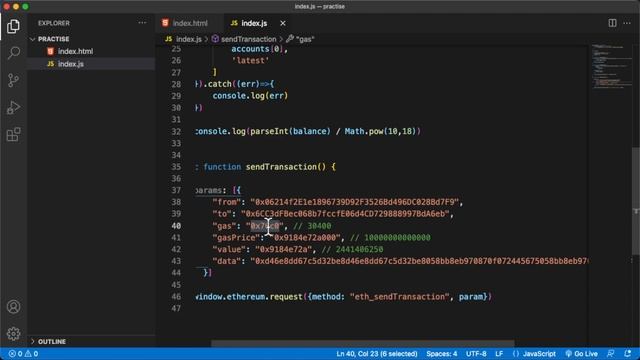Image resolution: width=640 pixels, height=360 pixels.
Task: Collapse the PRACTISE folder section
Action: (53, 39)
